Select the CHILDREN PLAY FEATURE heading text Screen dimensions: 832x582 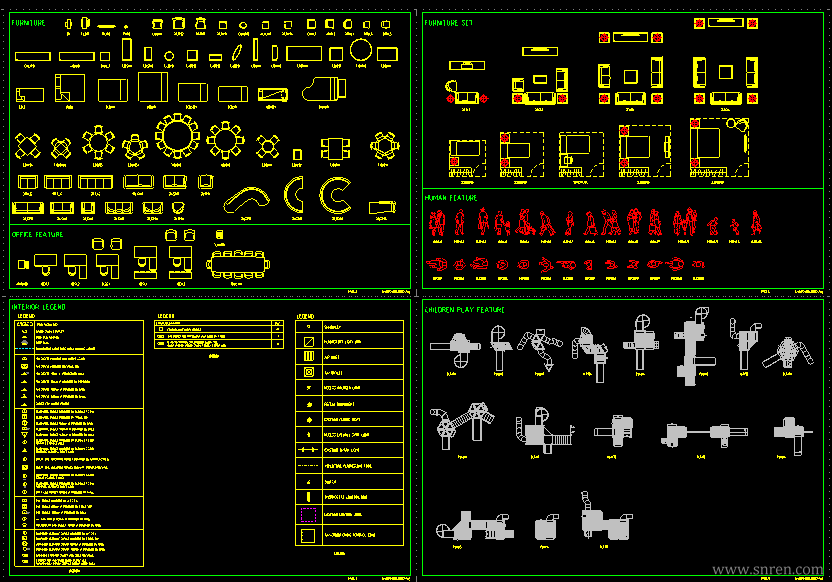[464, 310]
